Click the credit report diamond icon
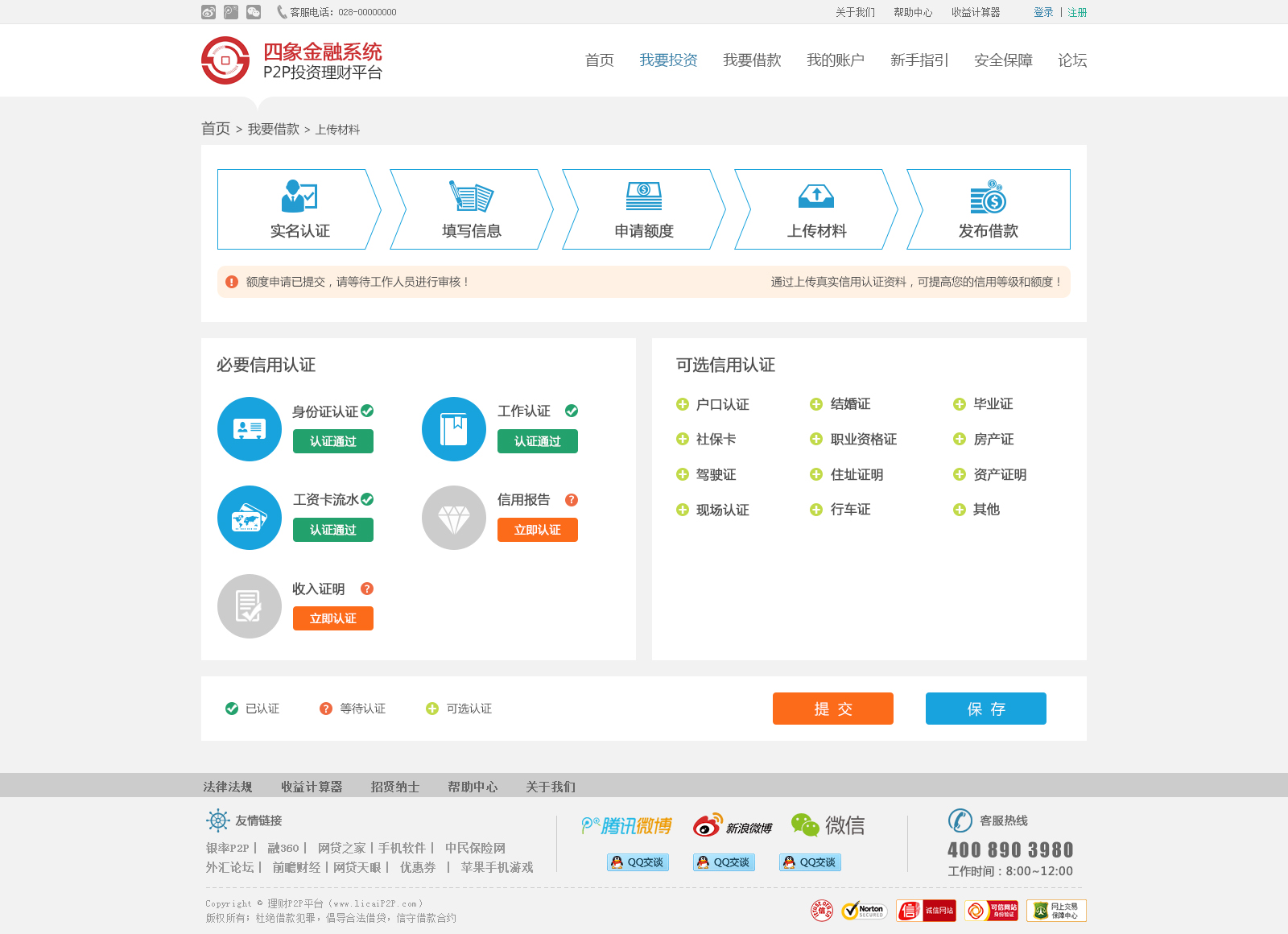Screen dimensions: 1288x934 coord(454,518)
